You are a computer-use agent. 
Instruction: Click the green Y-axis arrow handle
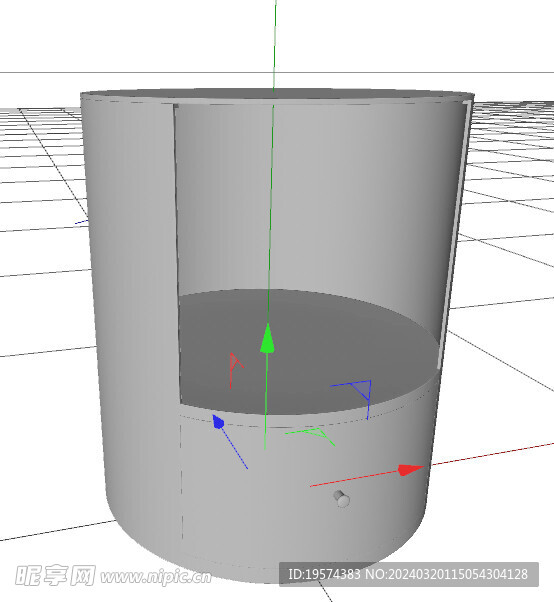coord(267,338)
